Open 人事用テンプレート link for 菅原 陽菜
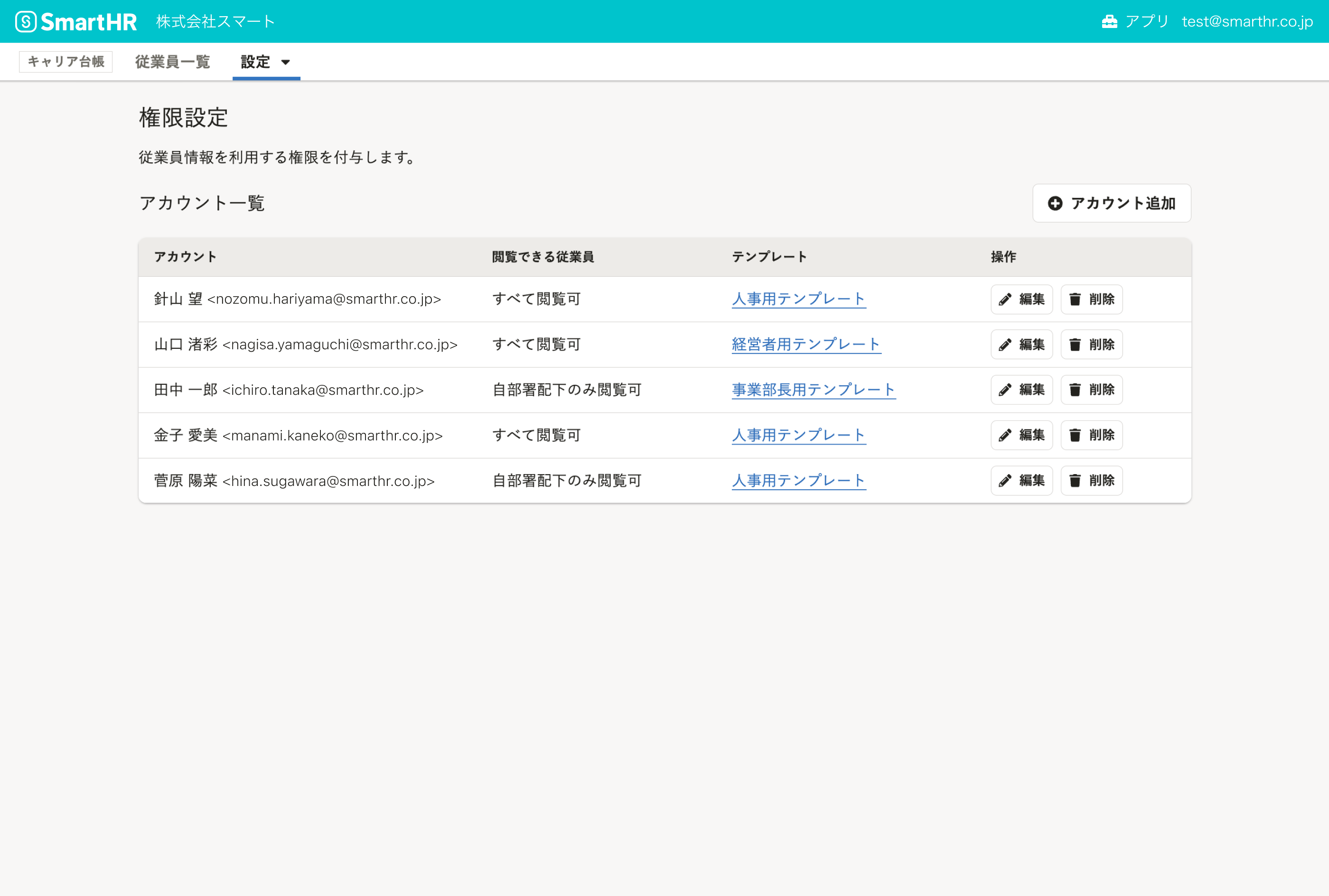The width and height of the screenshot is (1329, 896). point(798,481)
